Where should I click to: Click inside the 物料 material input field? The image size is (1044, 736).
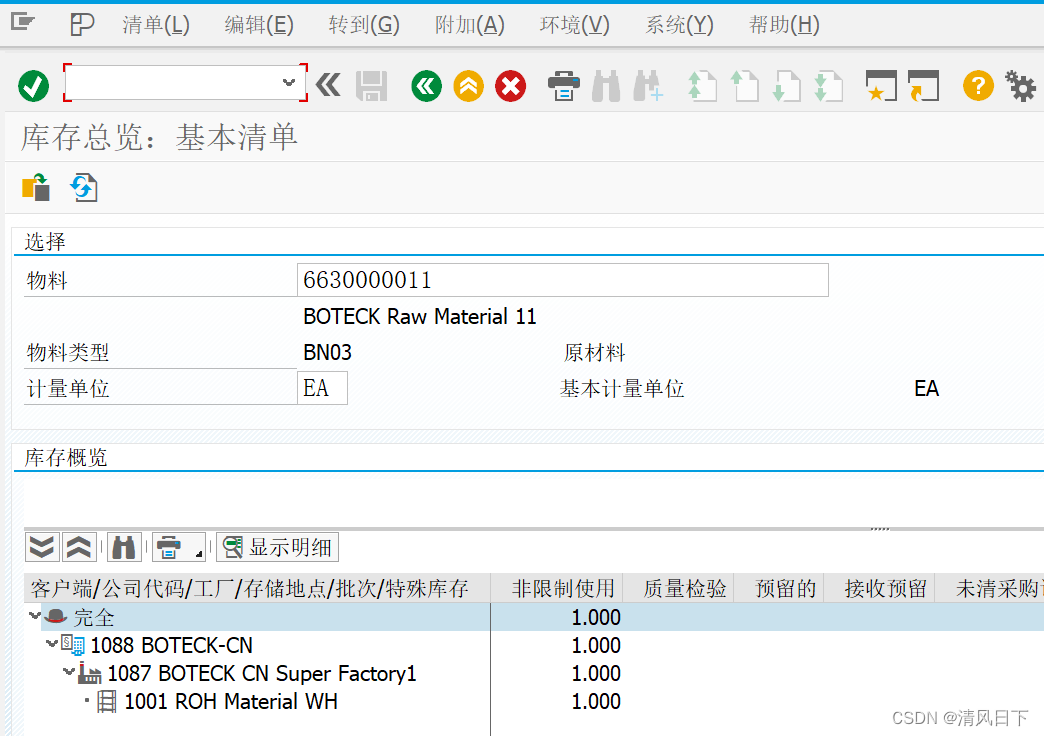click(560, 280)
